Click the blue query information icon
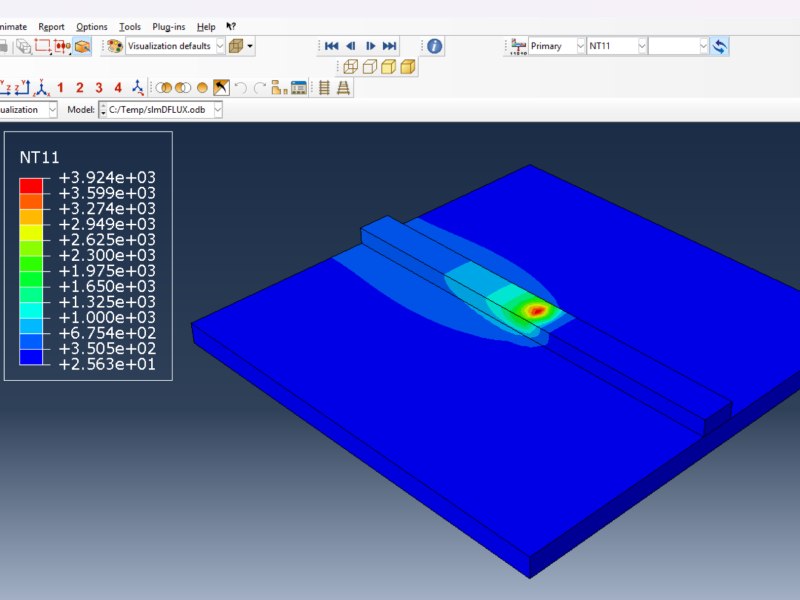 click(x=435, y=46)
